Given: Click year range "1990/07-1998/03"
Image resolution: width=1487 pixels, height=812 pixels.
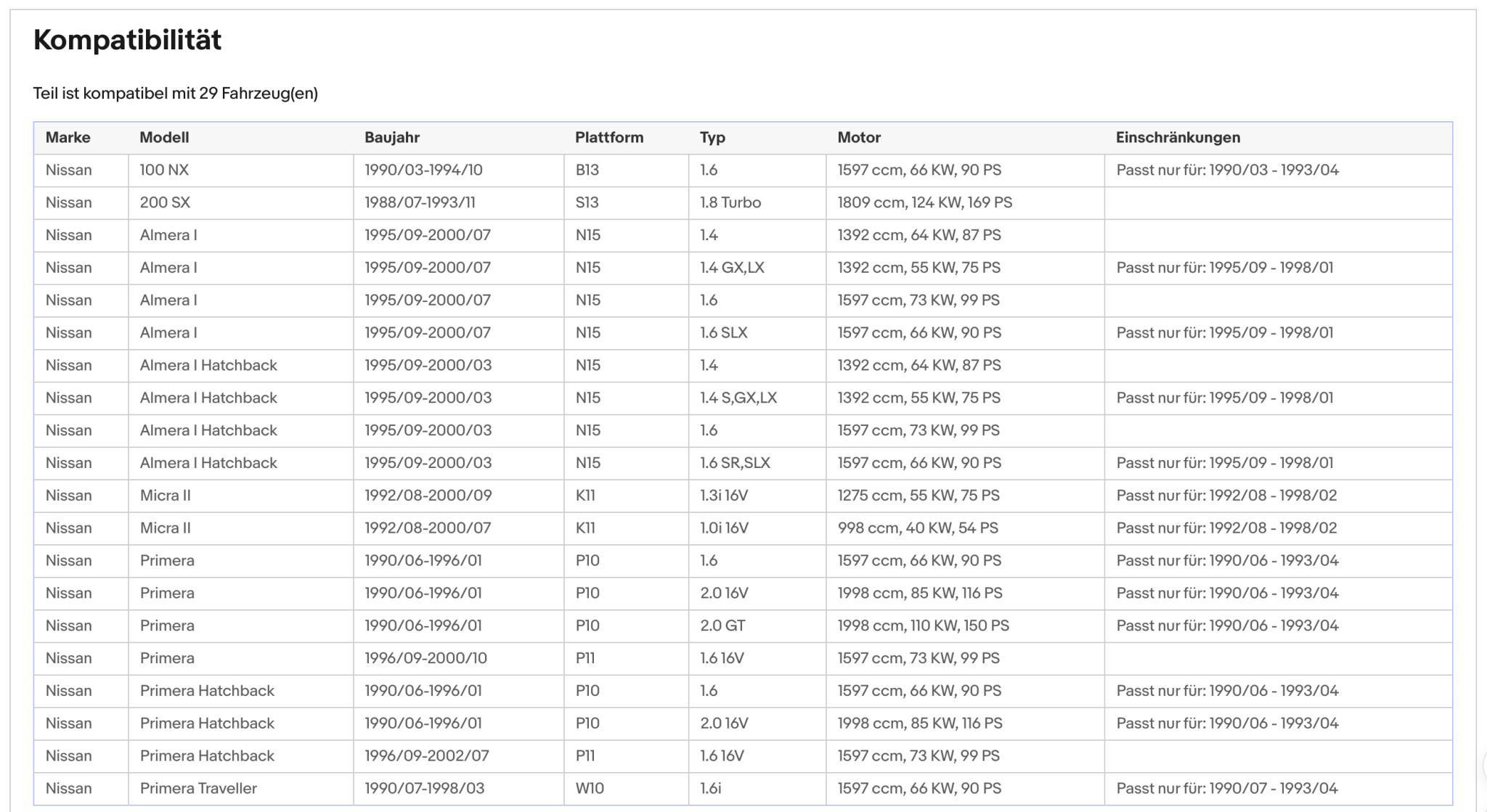Looking at the screenshot, I should (x=424, y=788).
